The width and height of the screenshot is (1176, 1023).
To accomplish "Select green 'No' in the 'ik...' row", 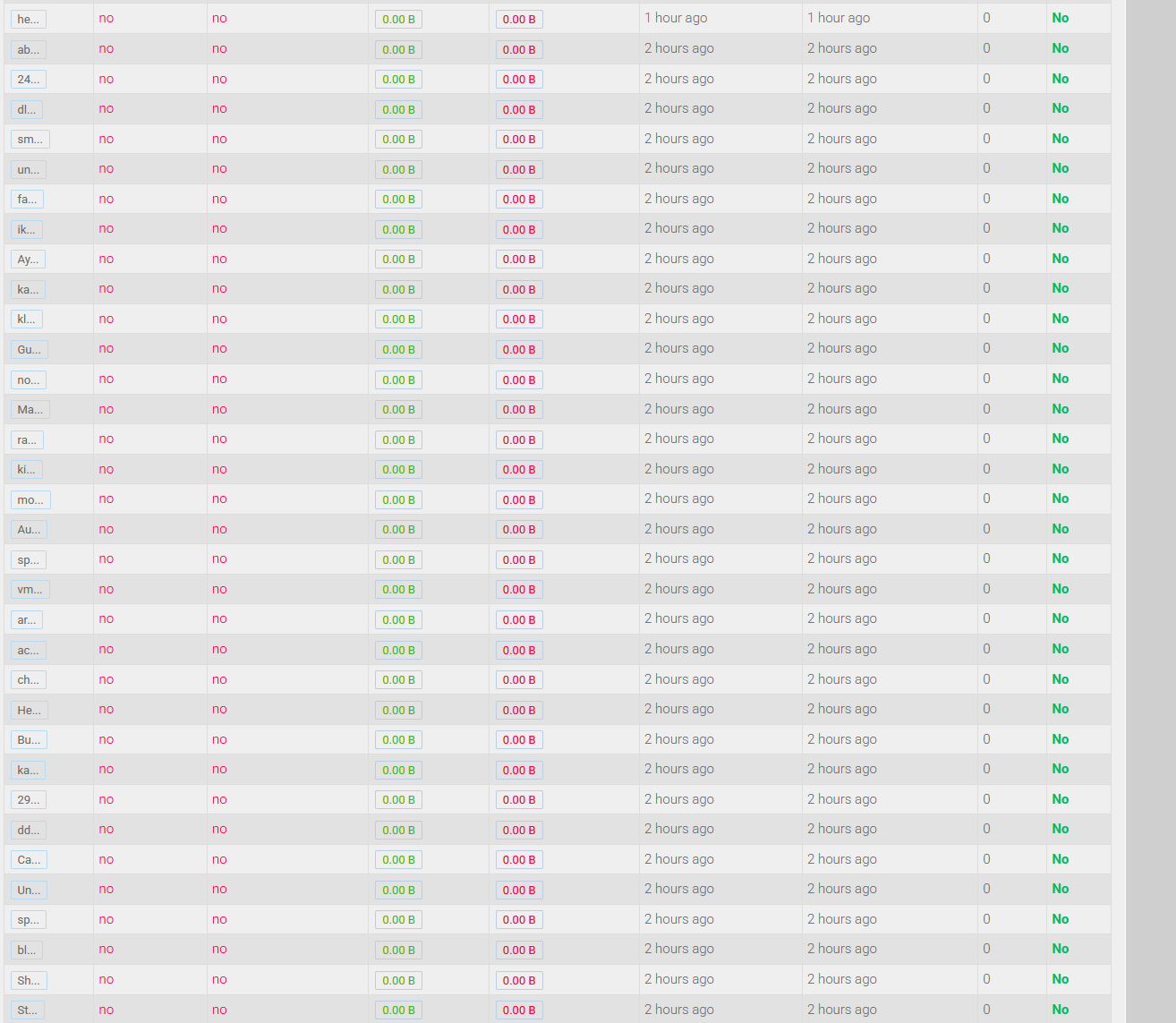I will (1061, 228).
